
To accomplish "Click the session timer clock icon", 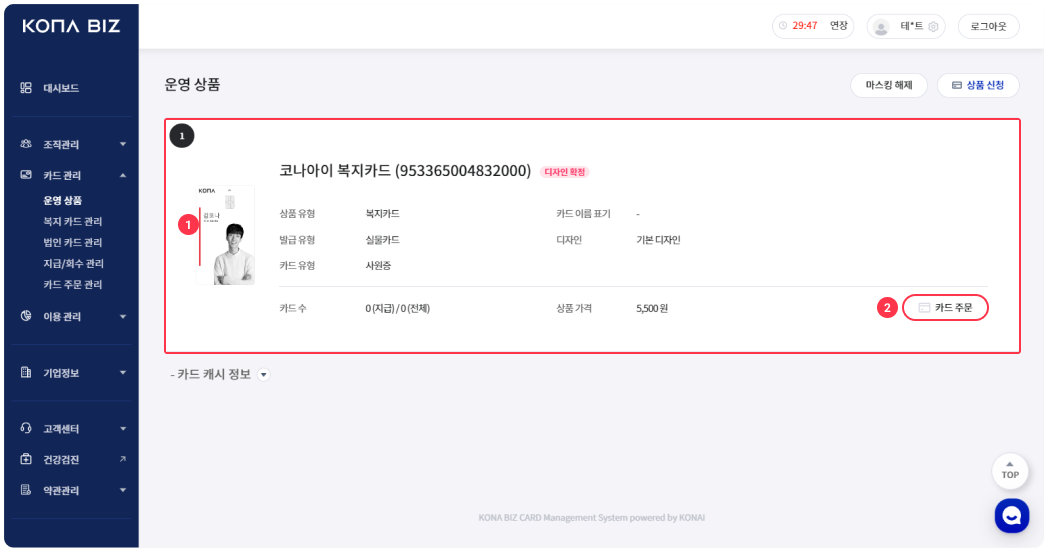I will click(783, 26).
